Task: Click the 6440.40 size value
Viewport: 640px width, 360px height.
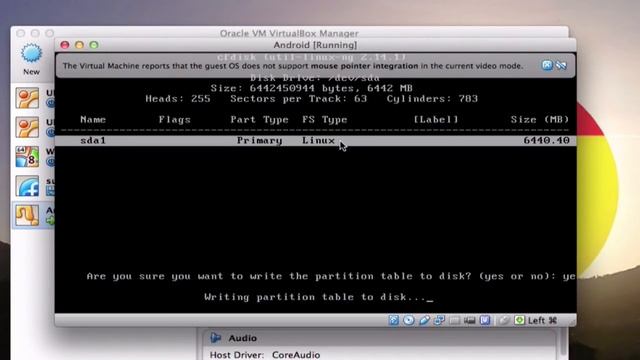Action: 547,140
